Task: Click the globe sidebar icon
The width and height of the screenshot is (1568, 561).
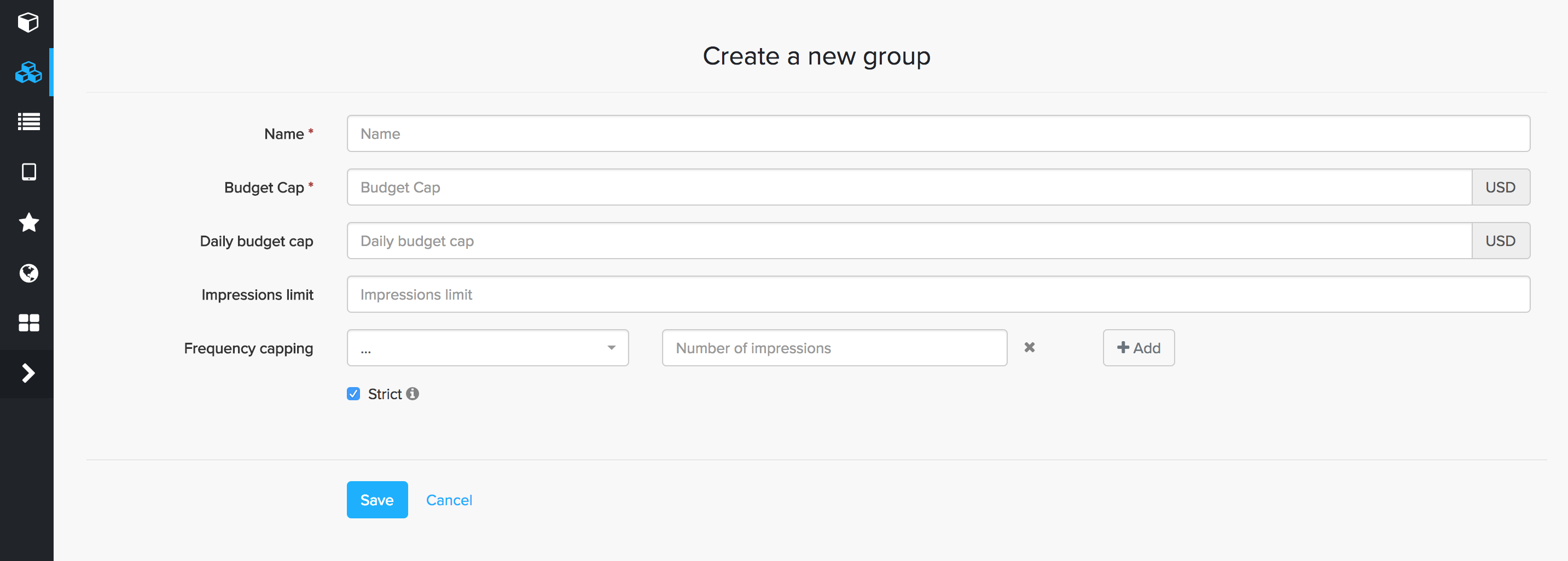Action: (x=28, y=273)
